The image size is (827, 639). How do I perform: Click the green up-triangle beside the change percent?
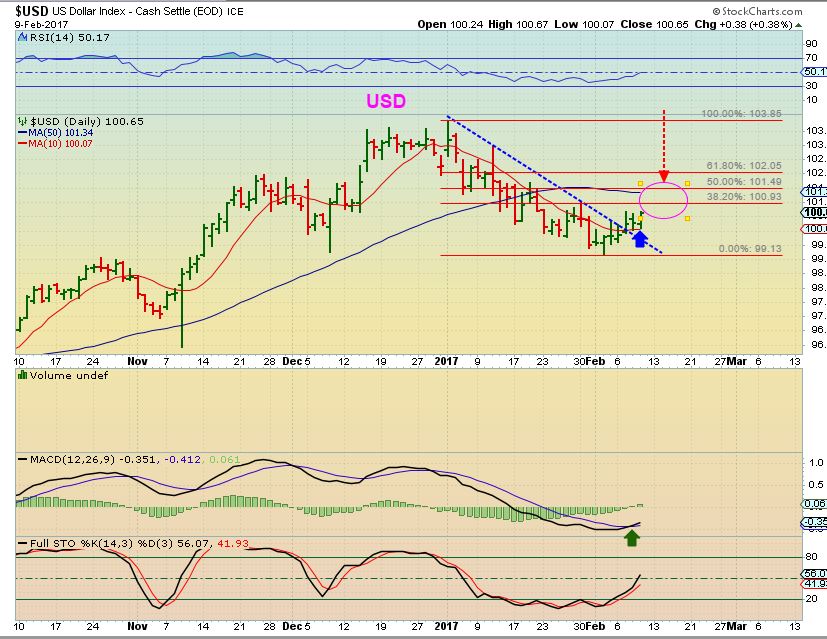tap(799, 25)
